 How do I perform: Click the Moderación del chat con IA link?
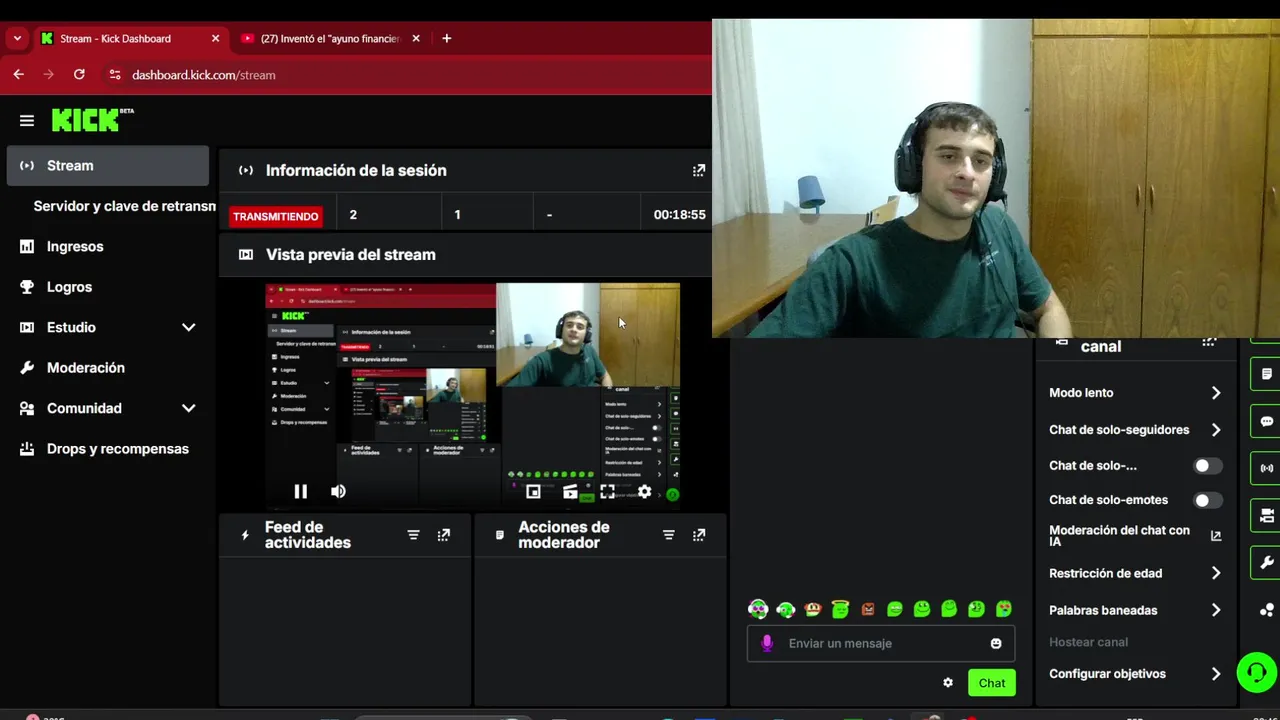tap(1119, 535)
